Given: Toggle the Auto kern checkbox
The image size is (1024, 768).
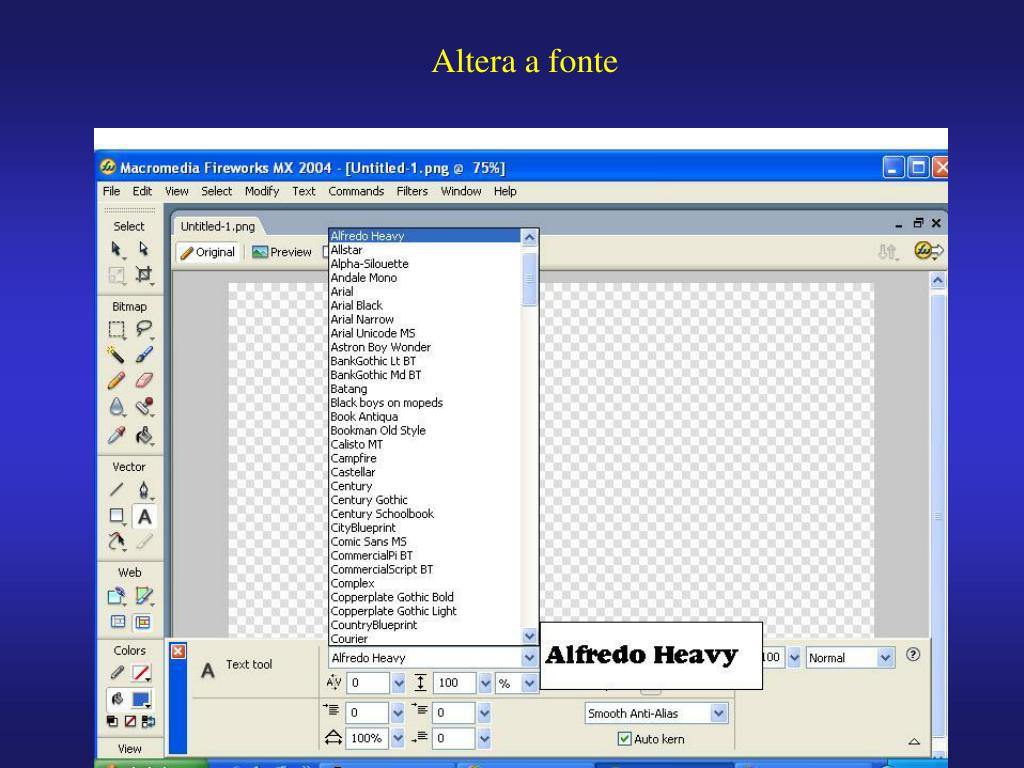Looking at the screenshot, I should 624,739.
